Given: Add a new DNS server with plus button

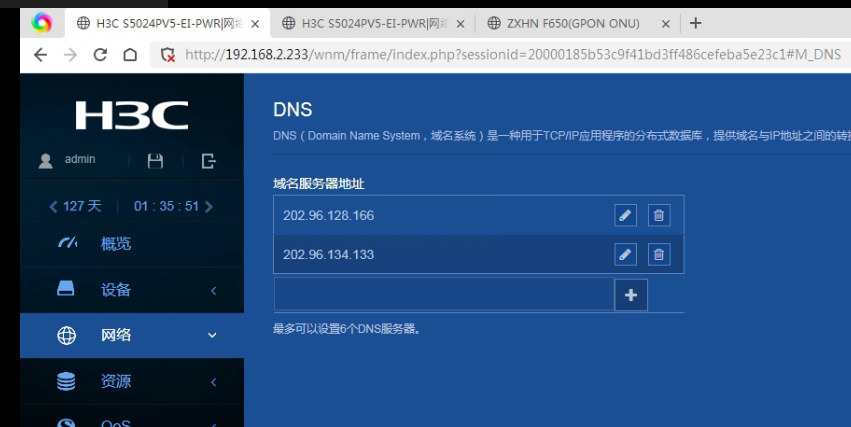Looking at the screenshot, I should 631,295.
